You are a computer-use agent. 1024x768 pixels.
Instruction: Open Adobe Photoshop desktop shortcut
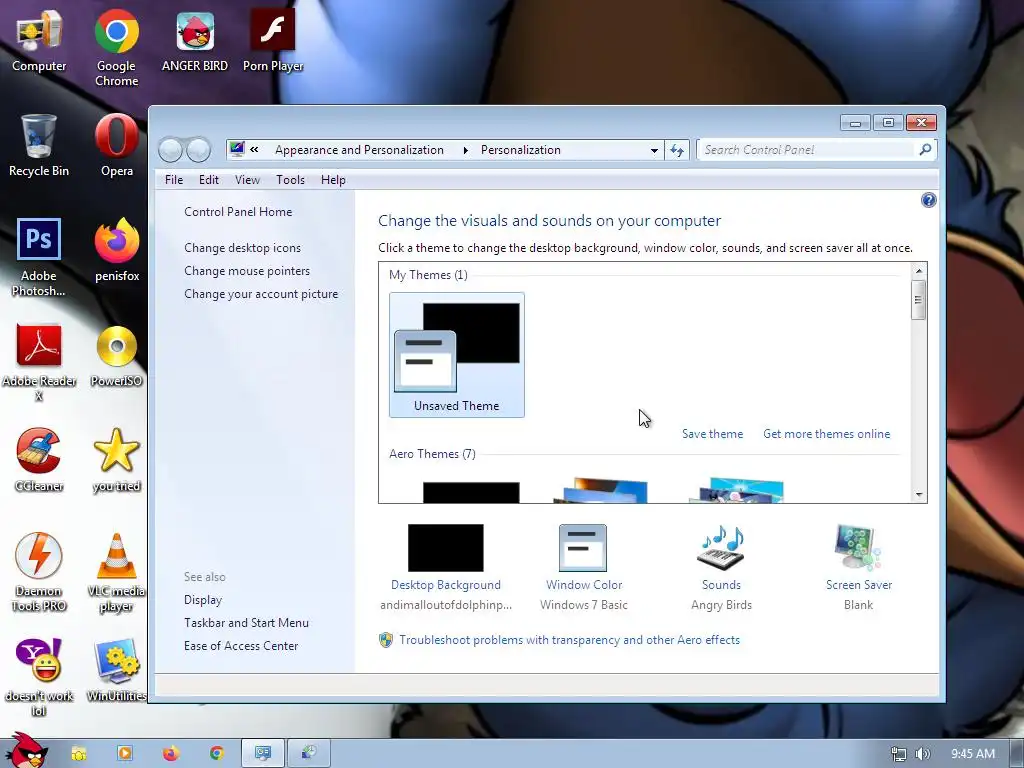point(39,257)
